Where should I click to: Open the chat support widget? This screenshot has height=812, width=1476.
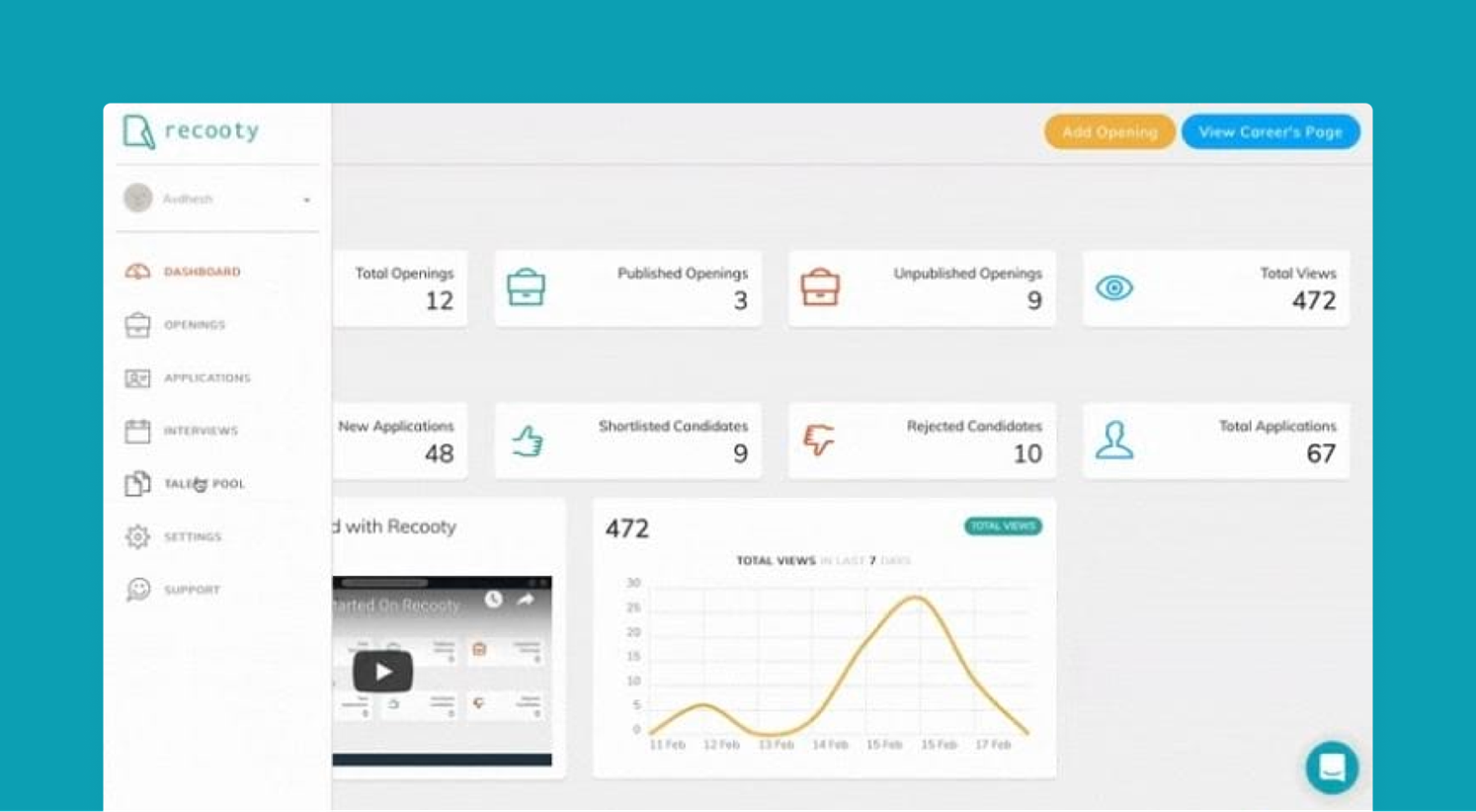point(1332,768)
